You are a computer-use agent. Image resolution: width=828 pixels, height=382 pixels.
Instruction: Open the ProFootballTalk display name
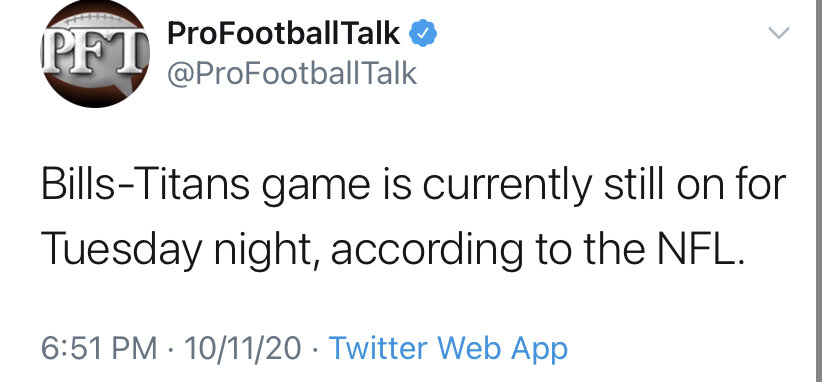[284, 34]
